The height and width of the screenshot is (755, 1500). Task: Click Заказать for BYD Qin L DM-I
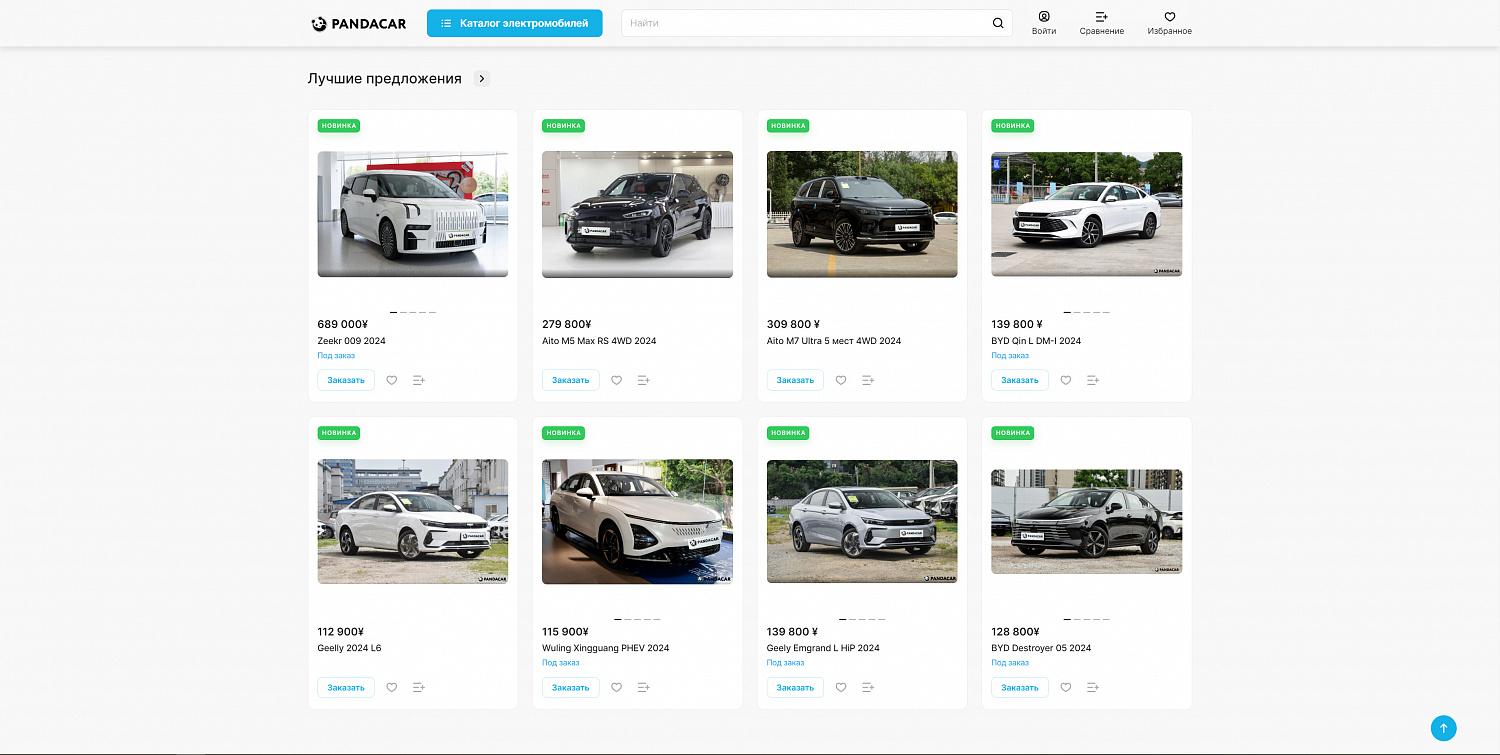[x=1020, y=380]
